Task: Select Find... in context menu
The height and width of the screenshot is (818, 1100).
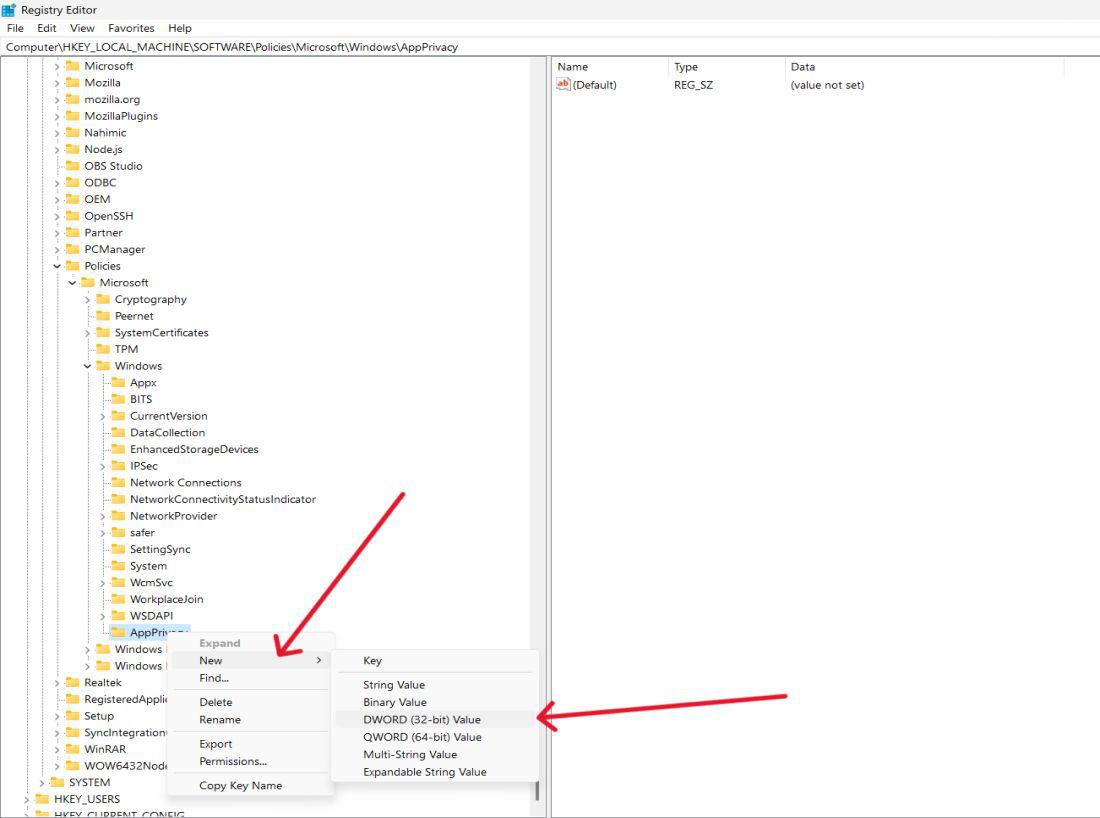Action: pos(250,678)
